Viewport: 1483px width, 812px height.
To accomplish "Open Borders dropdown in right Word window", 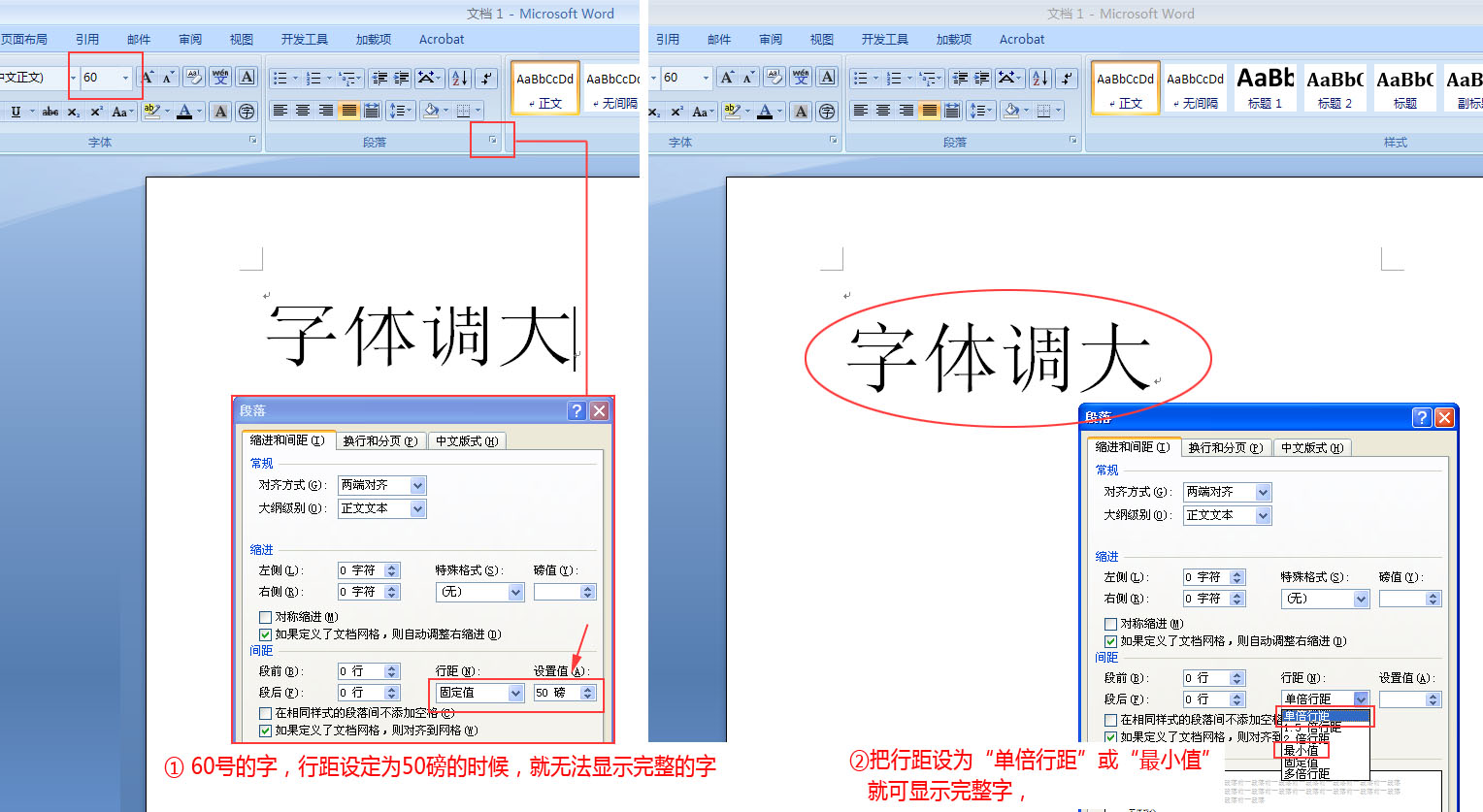I will (x=1059, y=111).
